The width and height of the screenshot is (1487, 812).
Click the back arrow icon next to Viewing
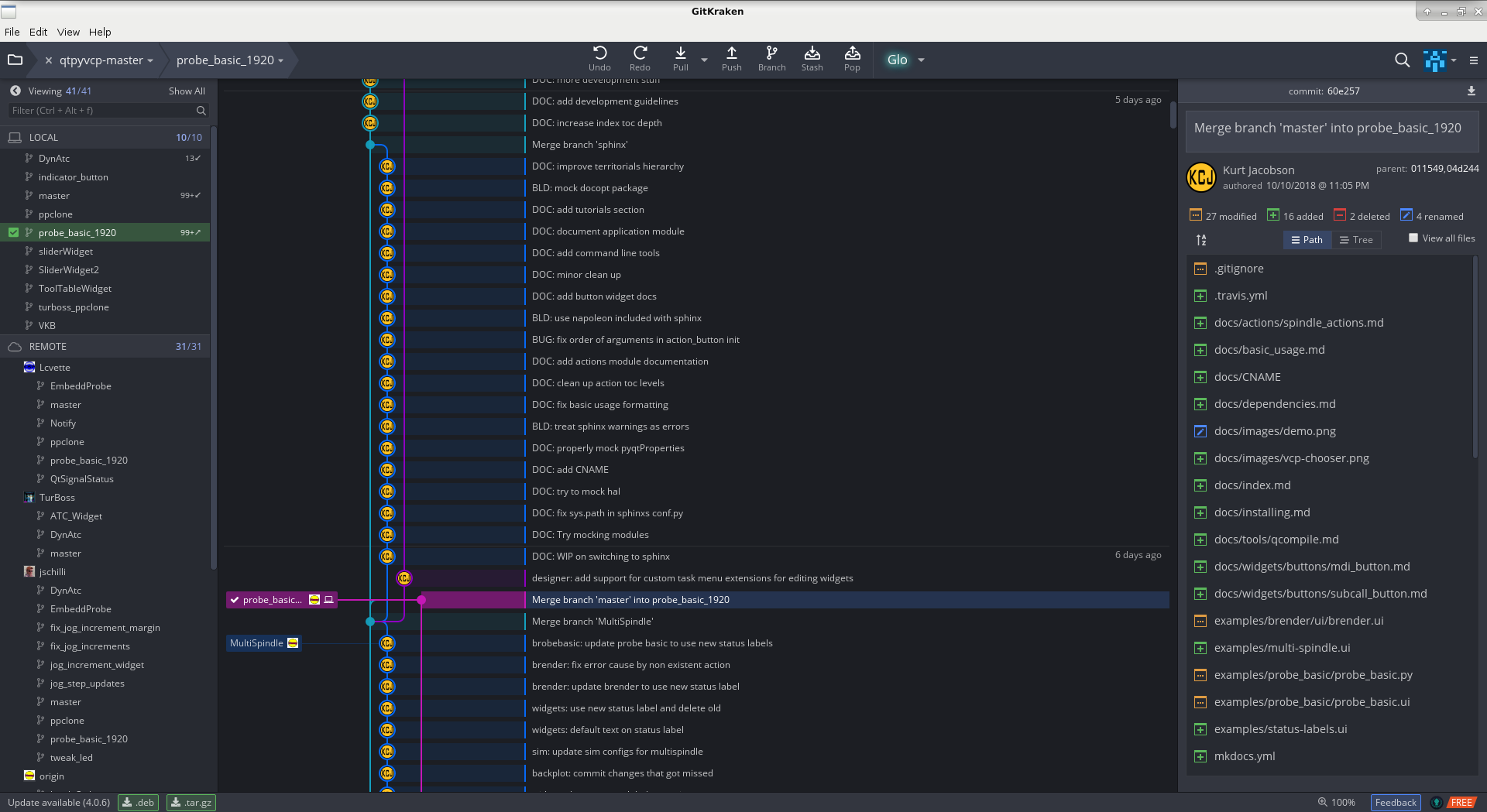click(x=15, y=91)
